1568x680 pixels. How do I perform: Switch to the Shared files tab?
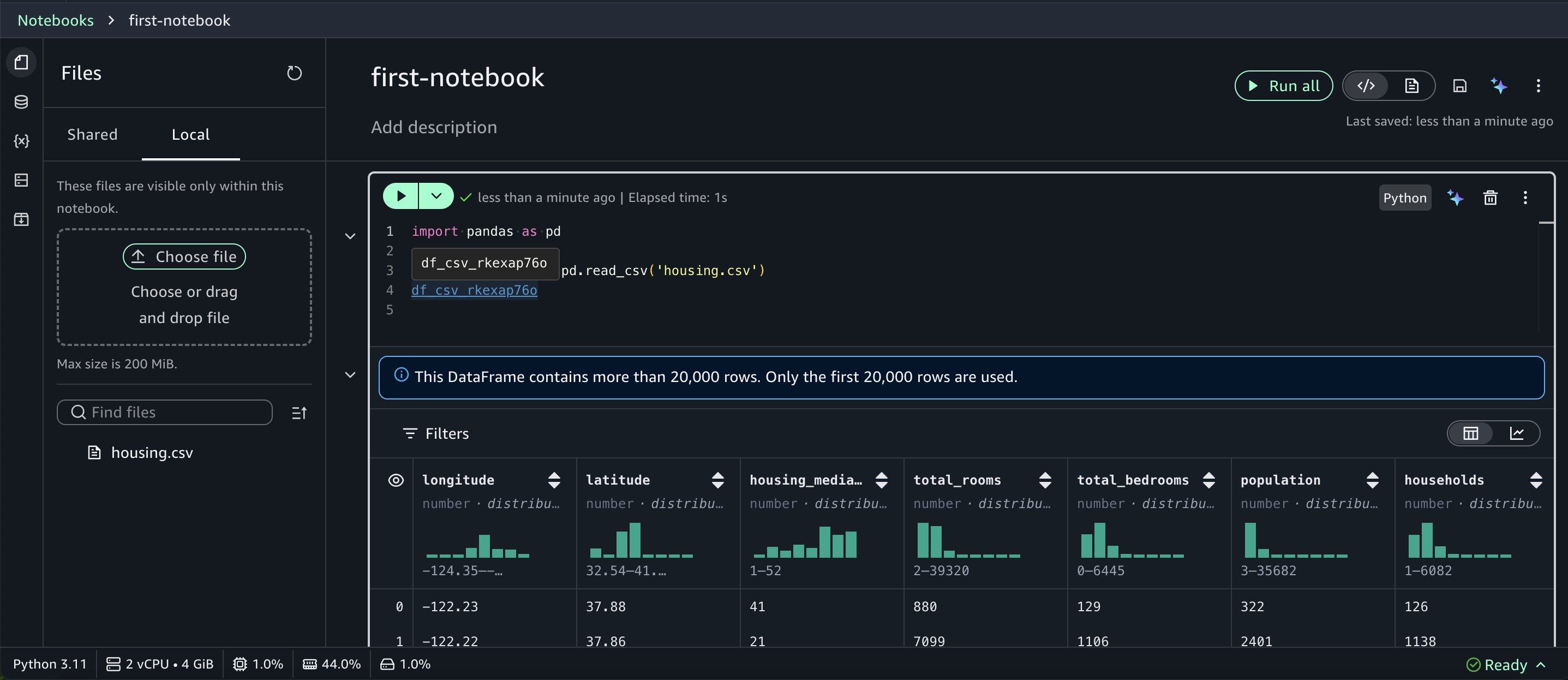(93, 135)
